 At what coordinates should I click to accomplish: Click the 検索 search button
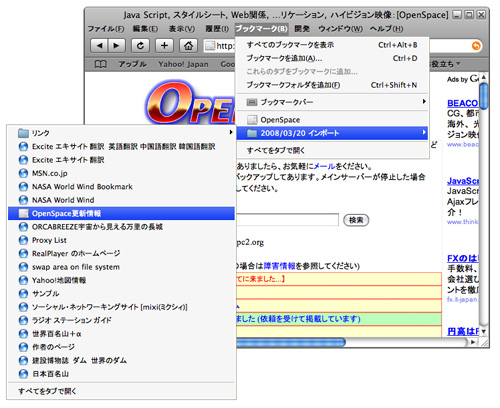(x=356, y=220)
